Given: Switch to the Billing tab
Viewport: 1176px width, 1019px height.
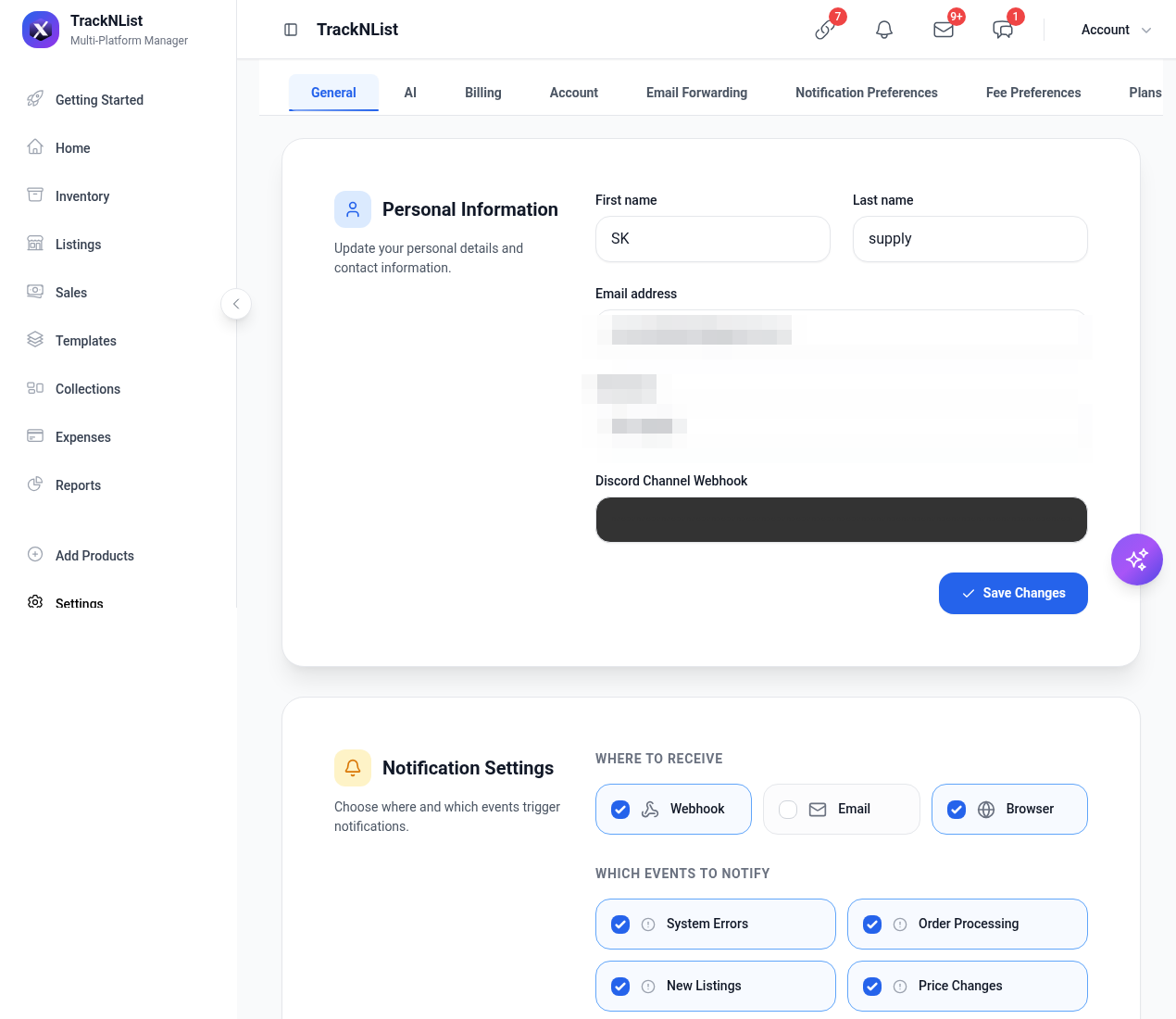Looking at the screenshot, I should tap(483, 93).
